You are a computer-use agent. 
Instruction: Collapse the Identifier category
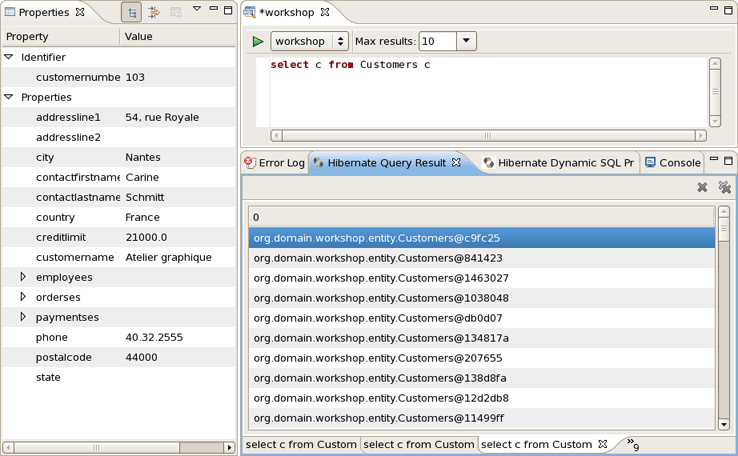9,57
